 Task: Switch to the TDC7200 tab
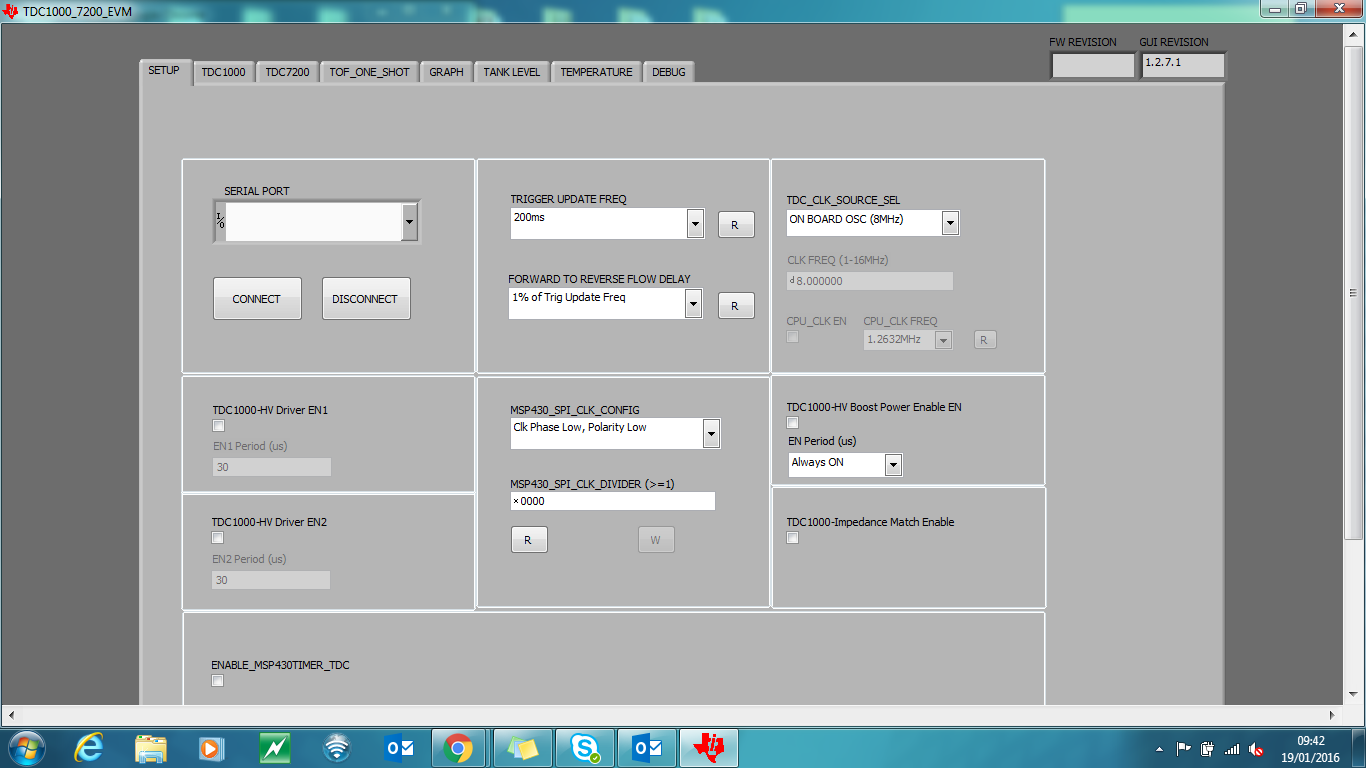pos(288,72)
